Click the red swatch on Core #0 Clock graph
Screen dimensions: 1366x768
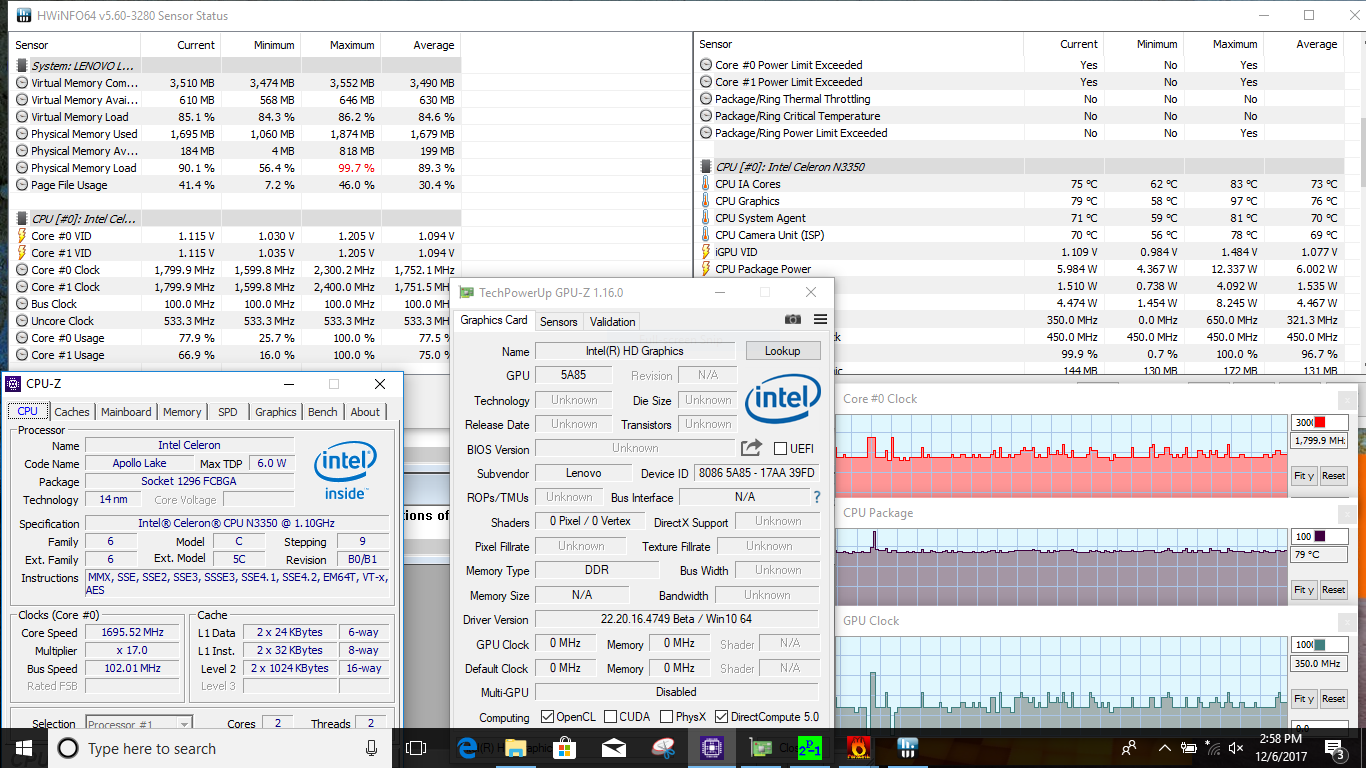click(x=1320, y=422)
